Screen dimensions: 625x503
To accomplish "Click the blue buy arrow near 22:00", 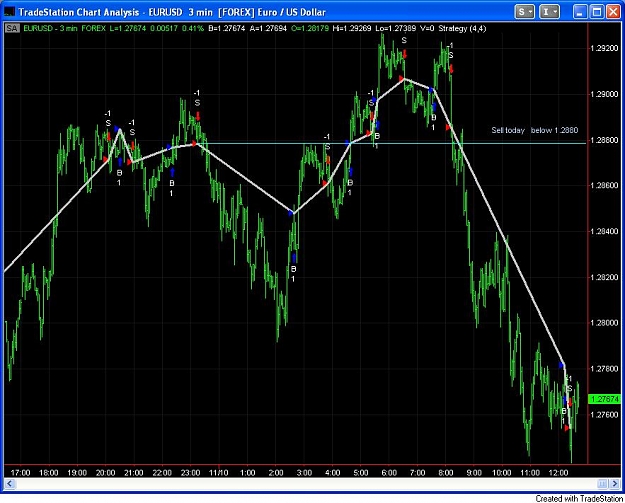I will point(172,173).
